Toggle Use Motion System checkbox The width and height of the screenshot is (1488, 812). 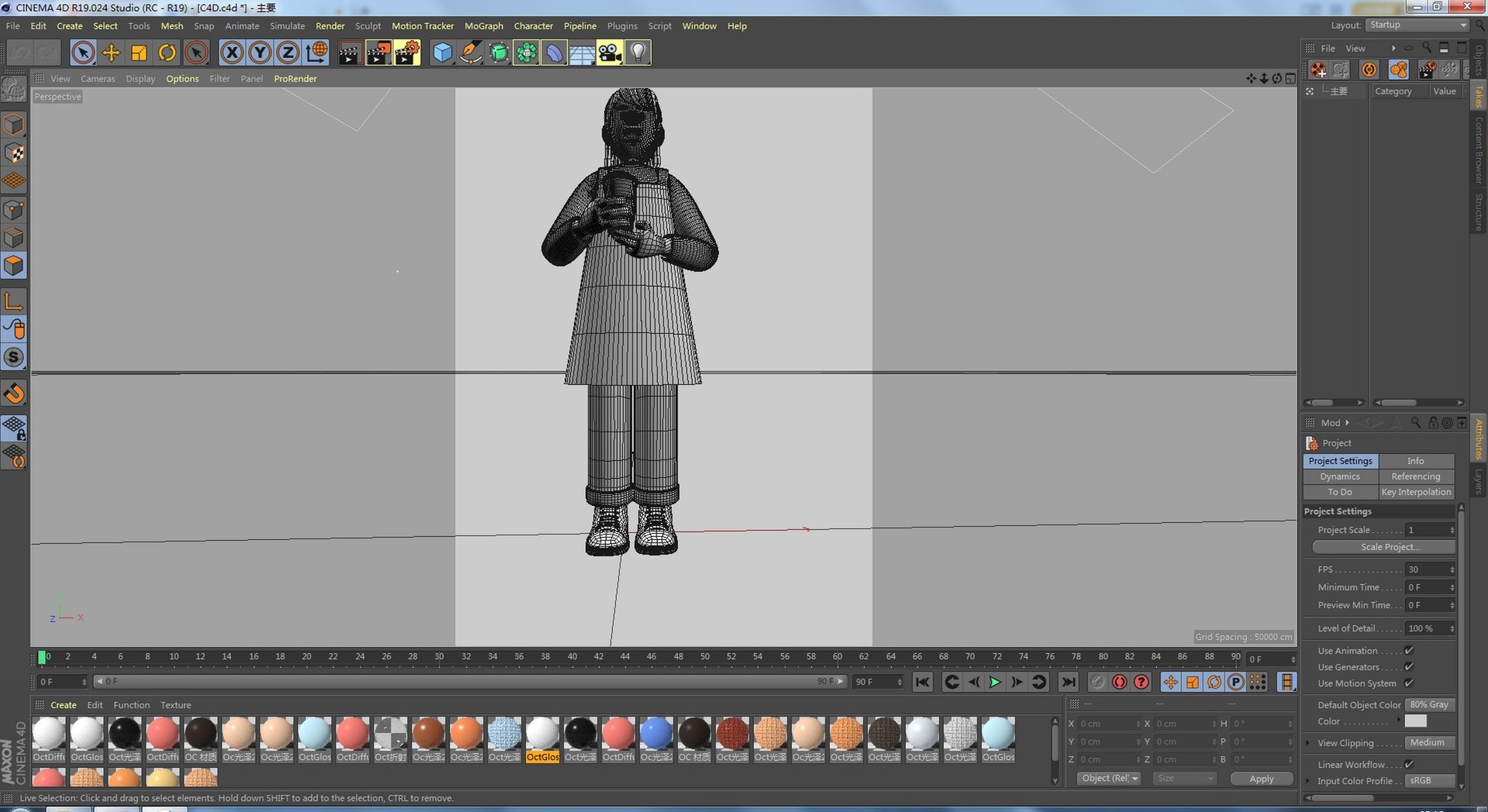pos(1409,683)
